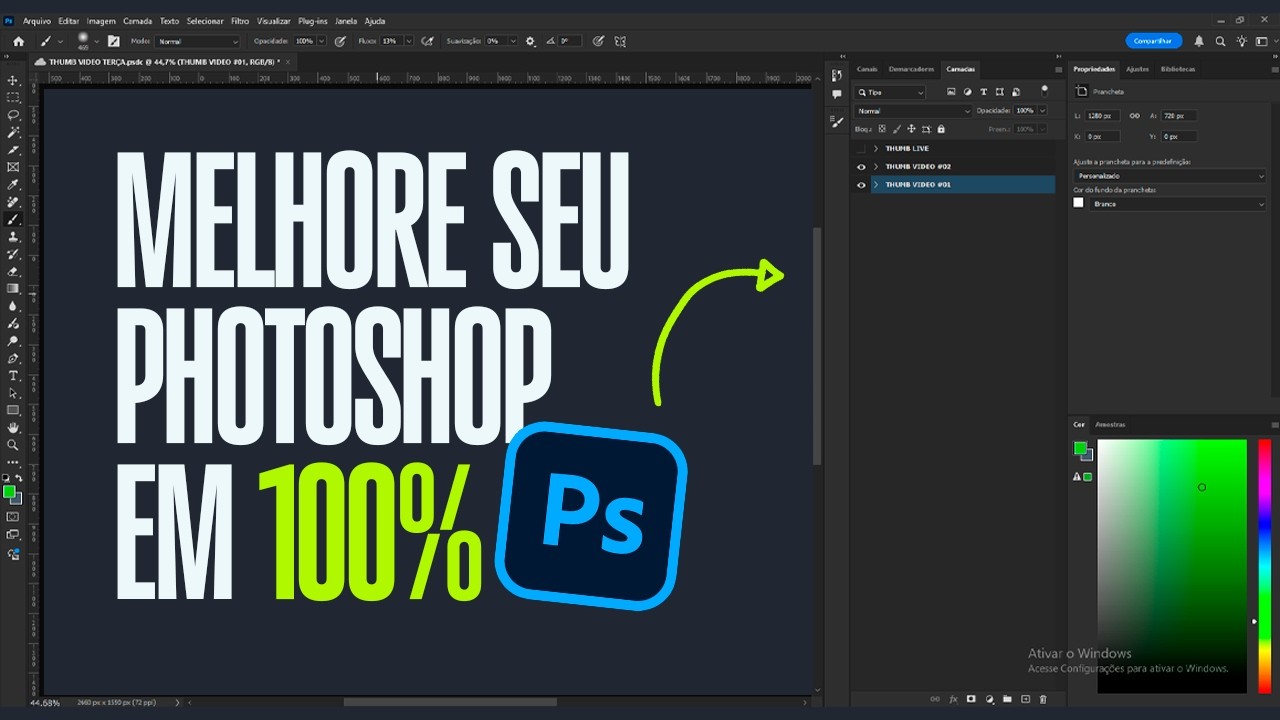Open layer filter Tipo dropdown
Viewport: 1280px width, 720px height.
point(890,92)
